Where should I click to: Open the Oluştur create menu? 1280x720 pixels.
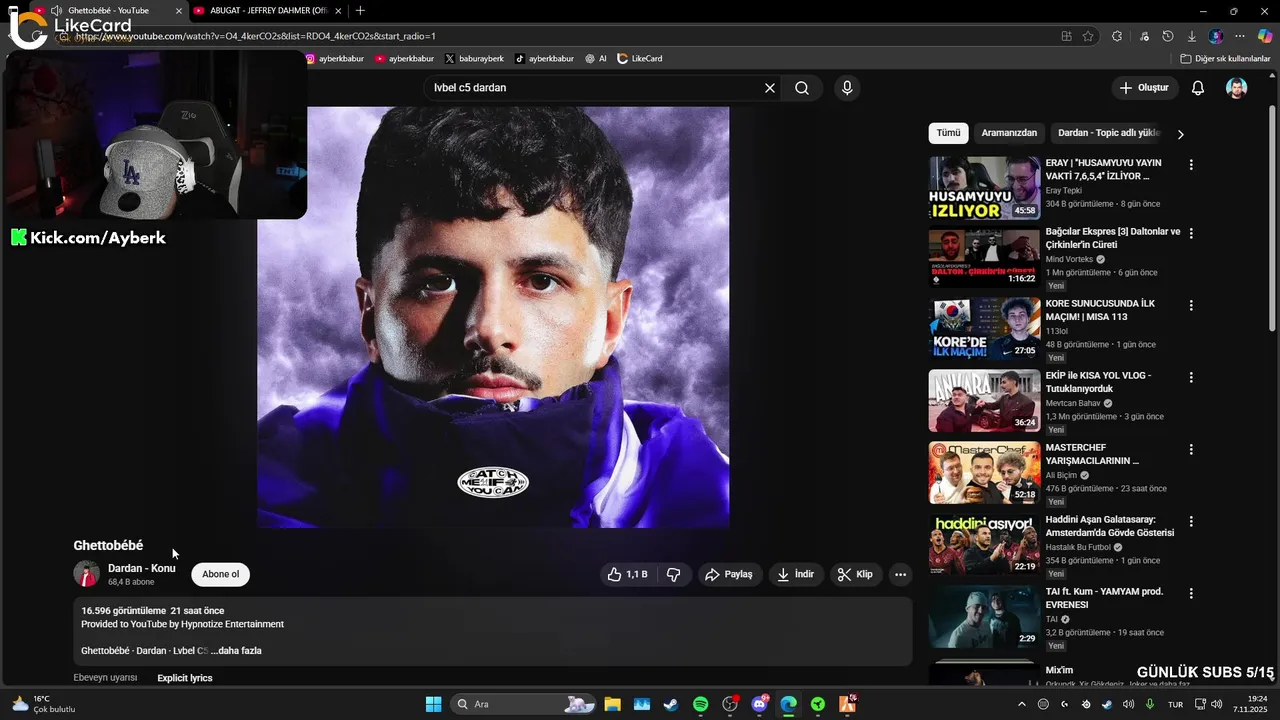click(x=1144, y=88)
